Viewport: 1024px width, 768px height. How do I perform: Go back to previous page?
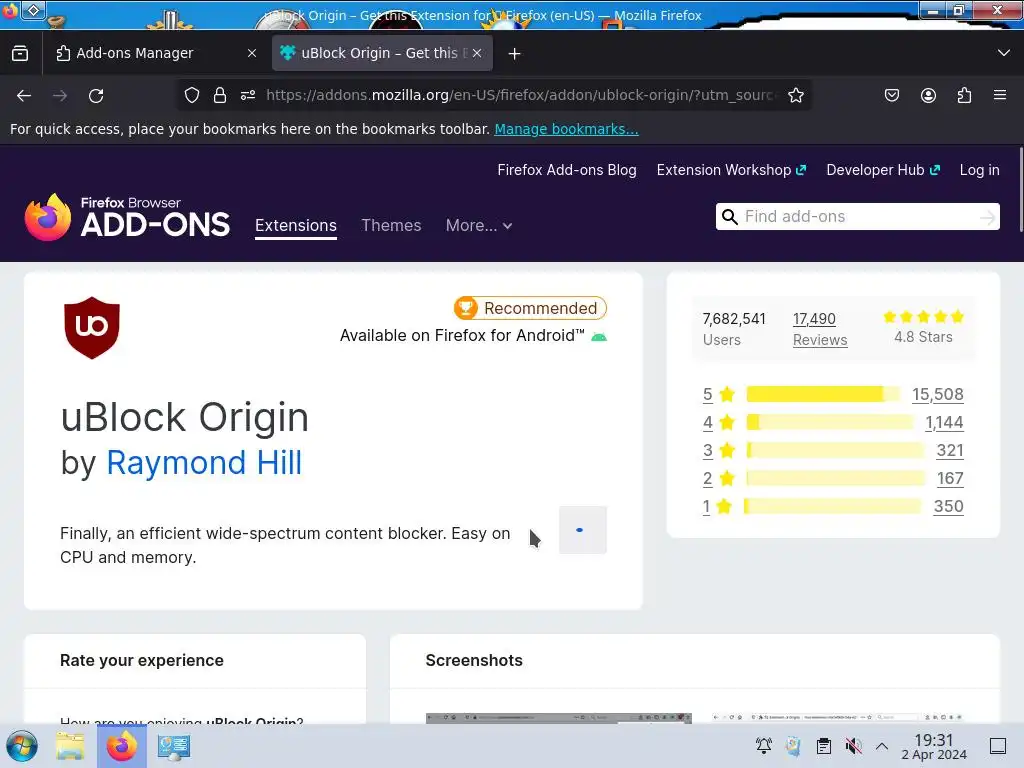coord(24,96)
